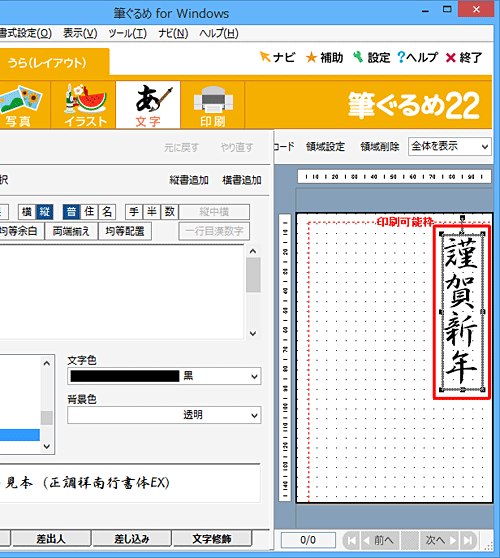500x558 pixels.
Task: Click the 補助 star button
Action: pos(324,57)
